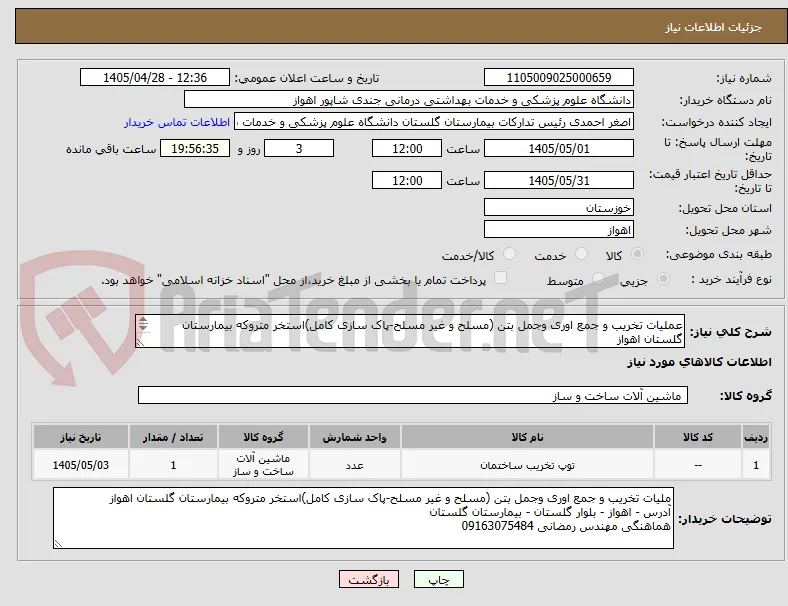Click the resize grip of the توضیحات خریدار box
Image resolution: width=788 pixels, height=606 pixels.
[58, 543]
